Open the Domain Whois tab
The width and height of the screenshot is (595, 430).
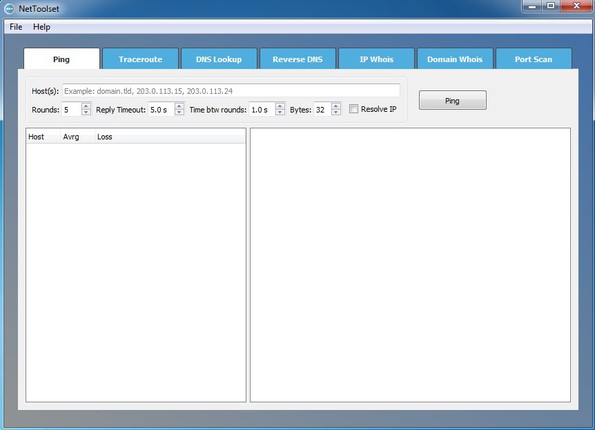(x=455, y=59)
